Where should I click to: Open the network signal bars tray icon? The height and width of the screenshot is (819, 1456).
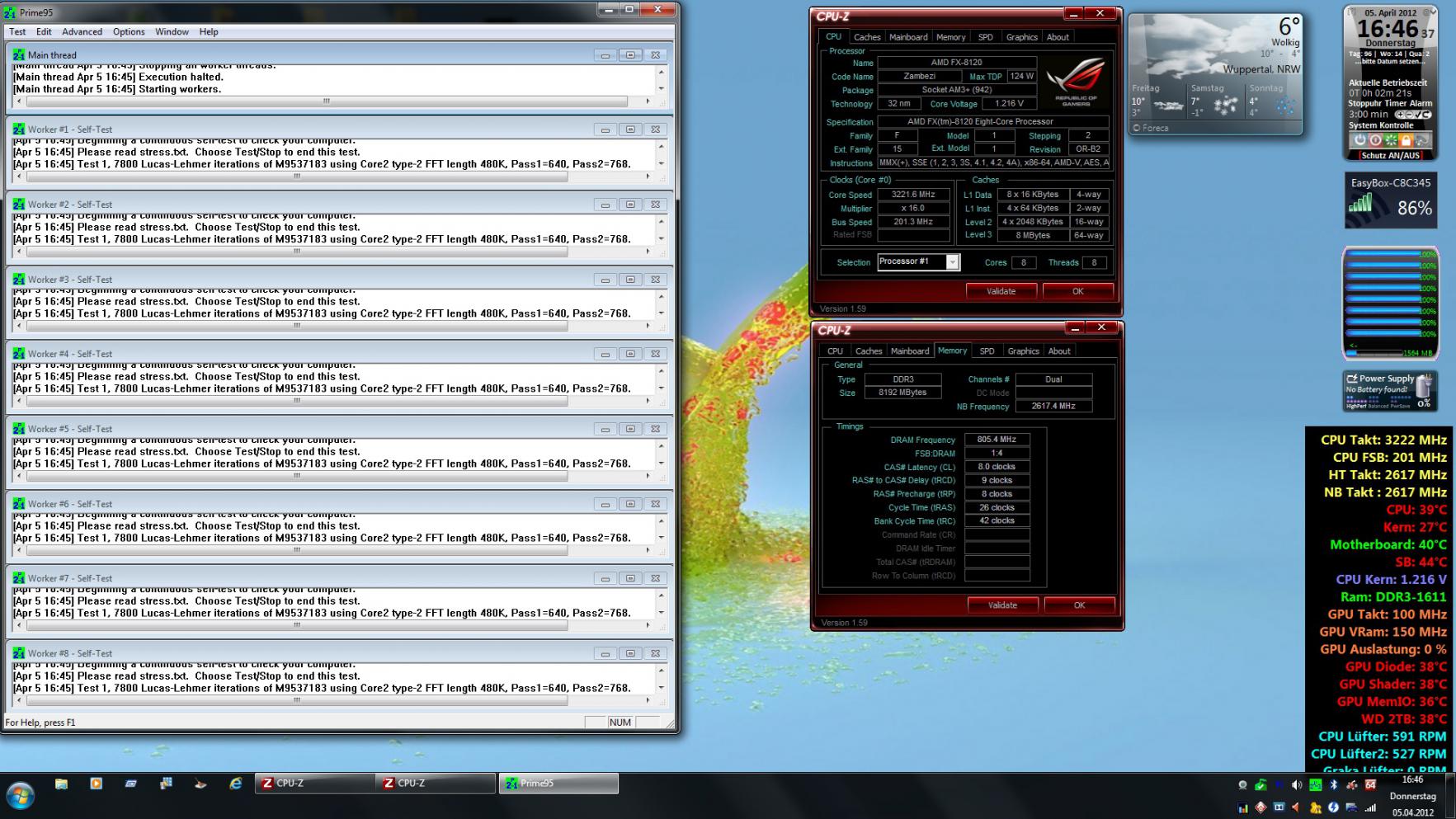(x=1370, y=807)
